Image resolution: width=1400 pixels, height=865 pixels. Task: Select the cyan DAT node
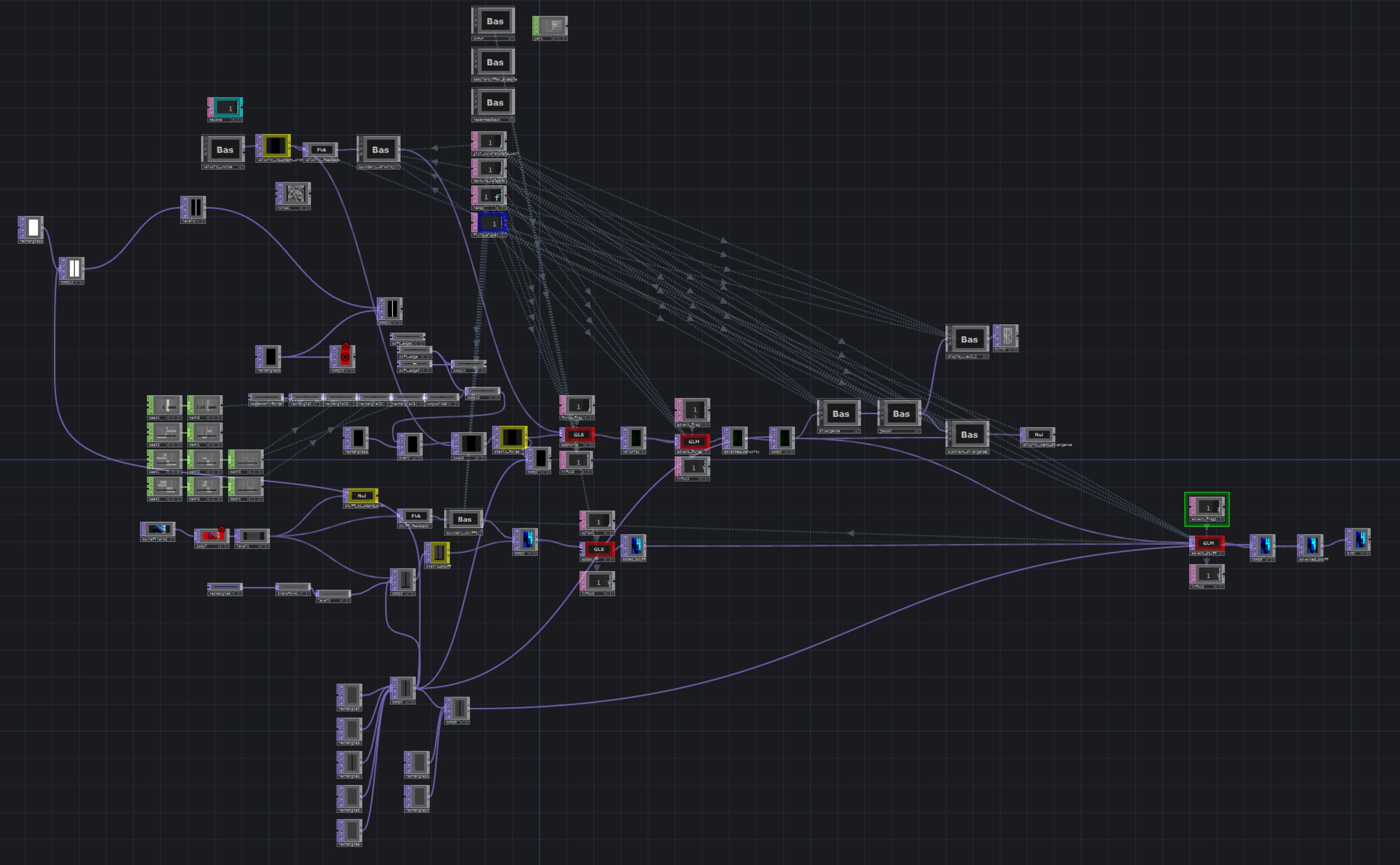point(226,107)
